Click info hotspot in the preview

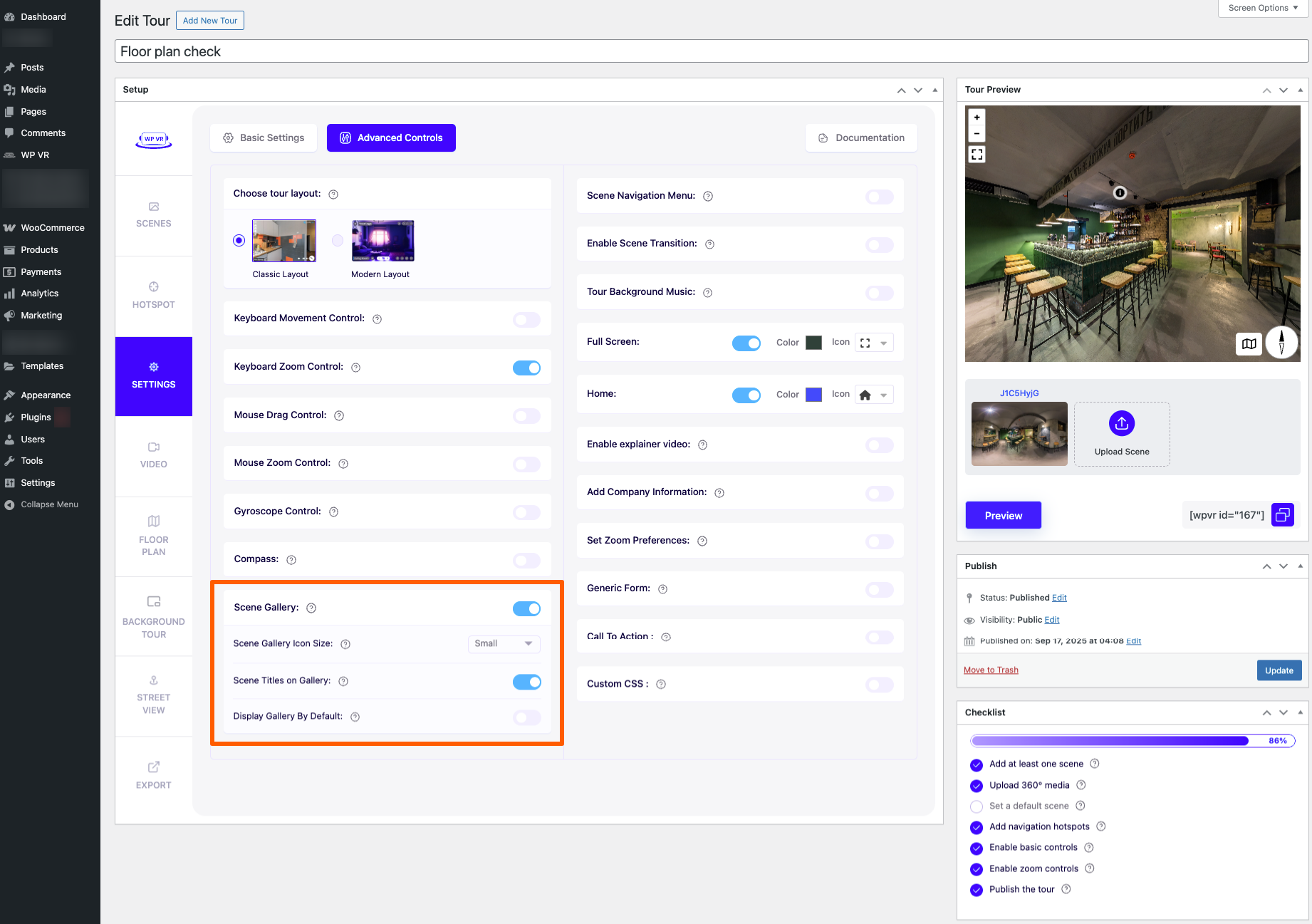[x=1120, y=193]
